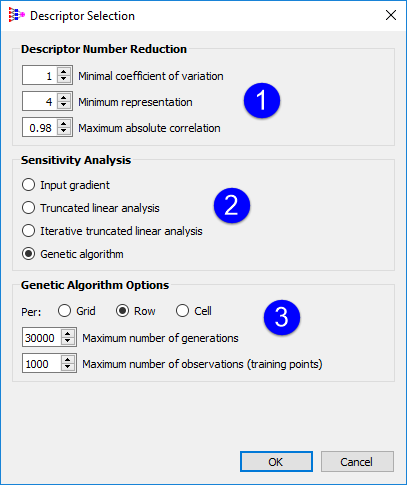407x485 pixels.
Task: Close the Descriptor Selection window
Action: coord(391,15)
